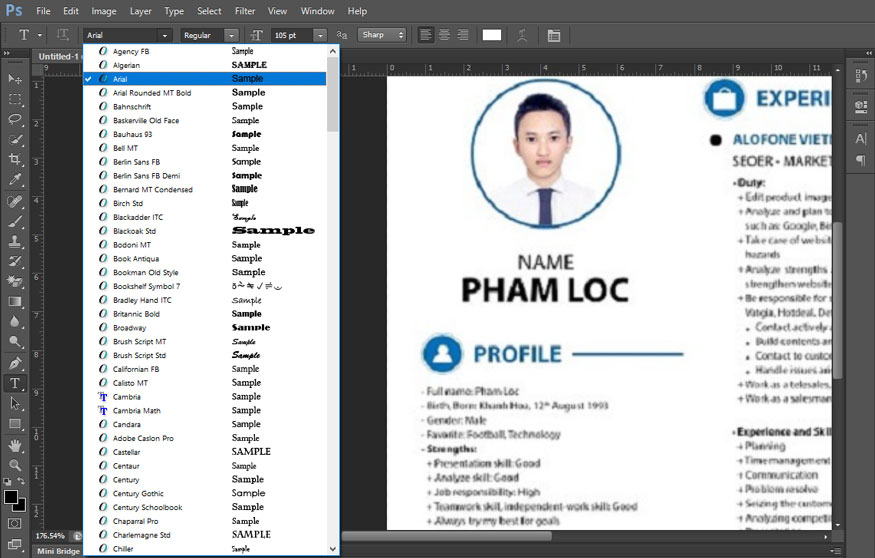Open the background color swatch
Viewport: 875px width, 558px height.
point(21,506)
